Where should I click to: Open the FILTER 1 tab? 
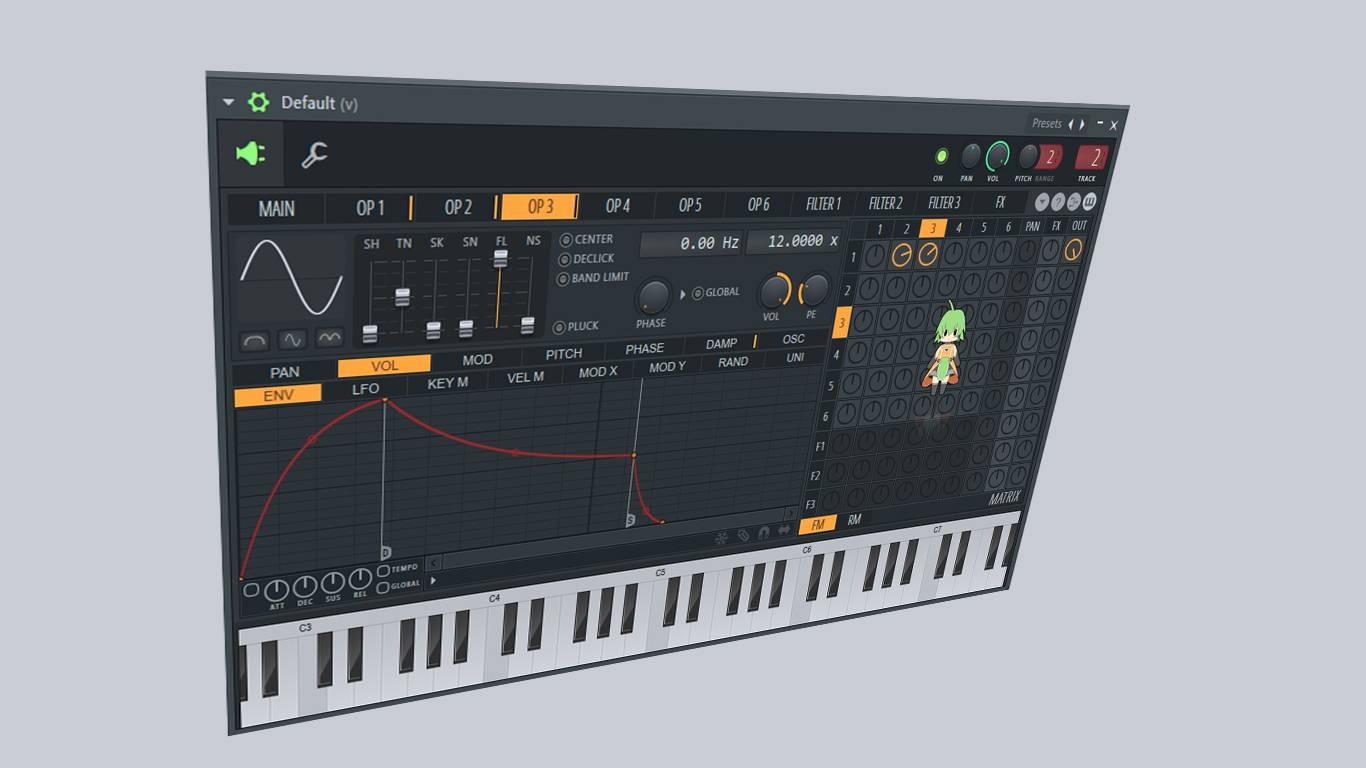pyautogui.click(x=823, y=204)
